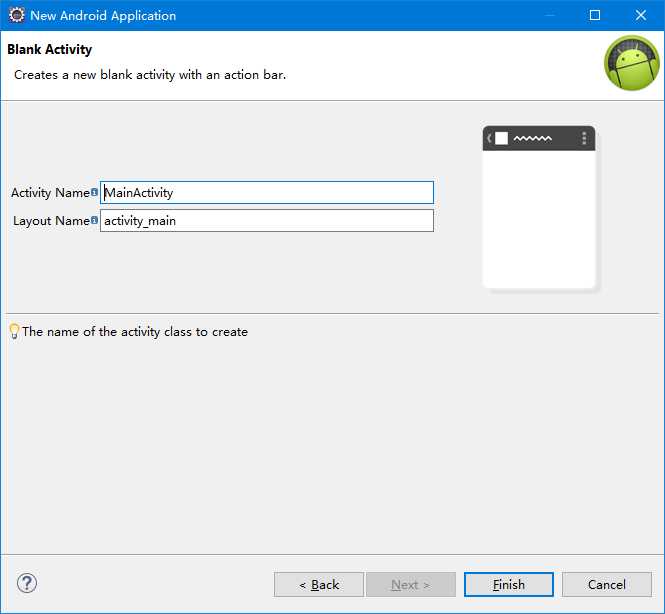Click the overflow menu dots in preview
The width and height of the screenshot is (665, 614).
click(584, 138)
